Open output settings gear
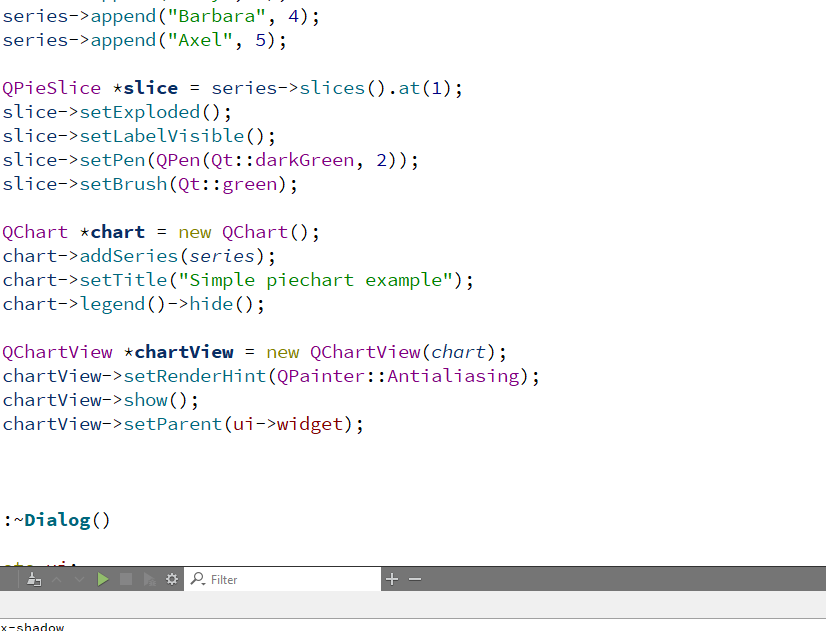The width and height of the screenshot is (826, 631). [172, 579]
